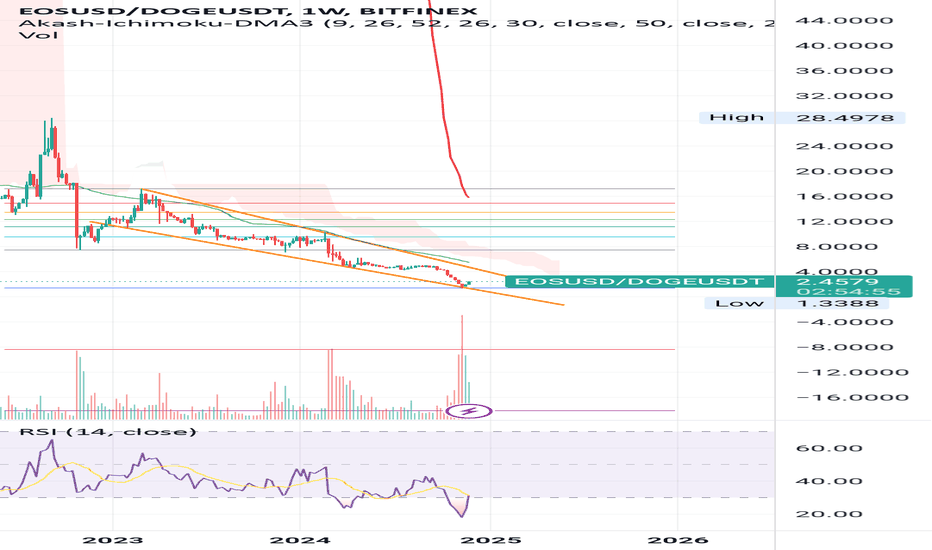The width and height of the screenshot is (932, 550).
Task: Click the −16.0000 price axis label
Action: click(852, 398)
